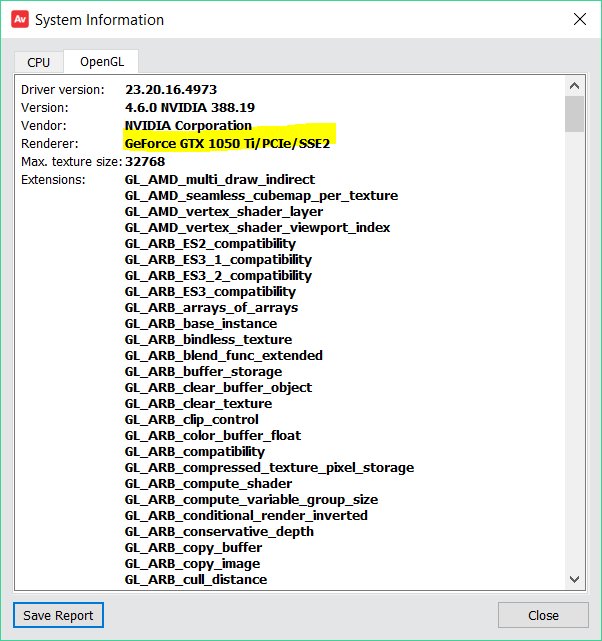Click GL_ARB_conservative_depth extension

tap(219, 531)
